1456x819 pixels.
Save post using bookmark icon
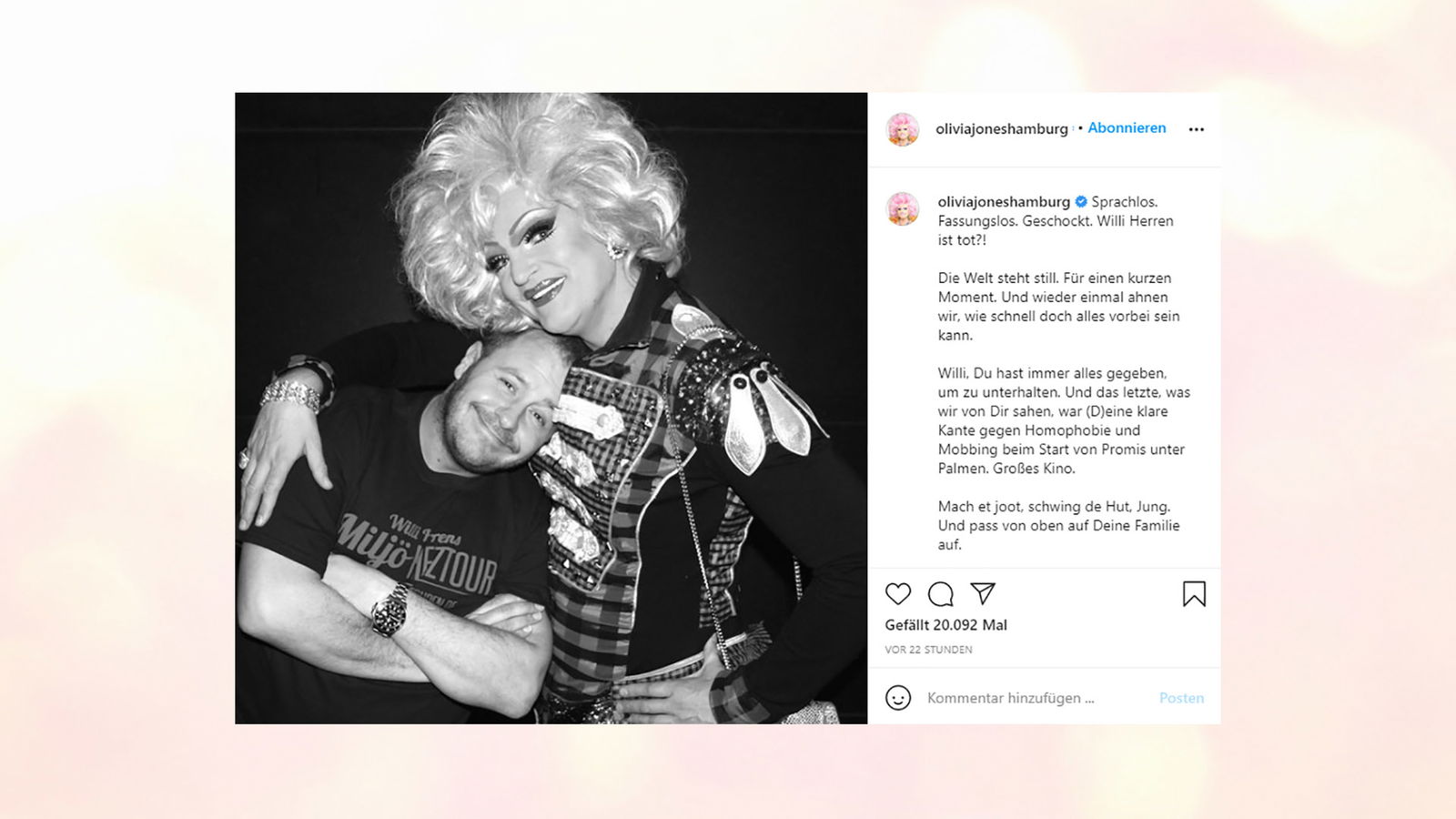(x=1194, y=594)
